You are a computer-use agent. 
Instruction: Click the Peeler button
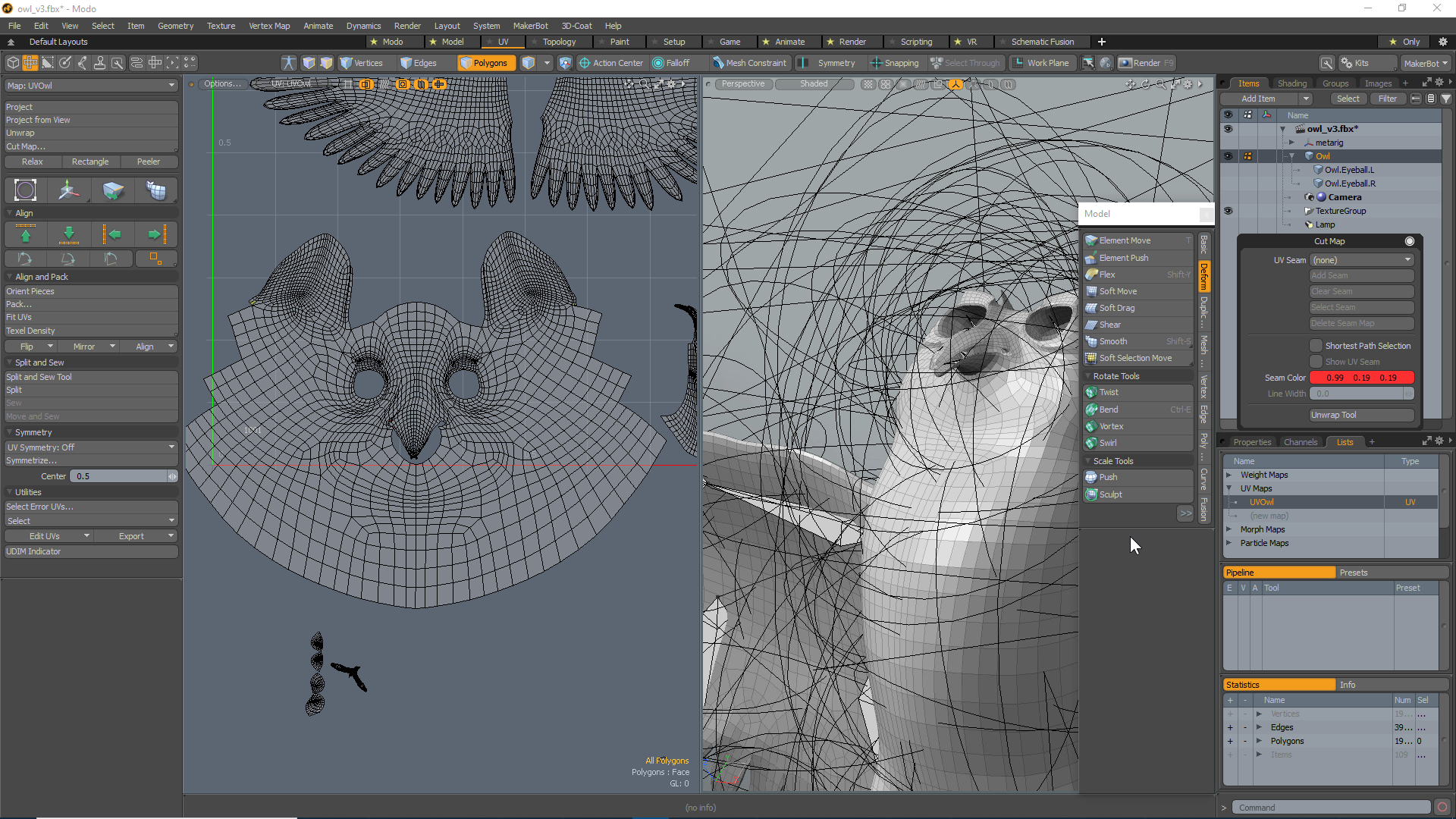[149, 162]
